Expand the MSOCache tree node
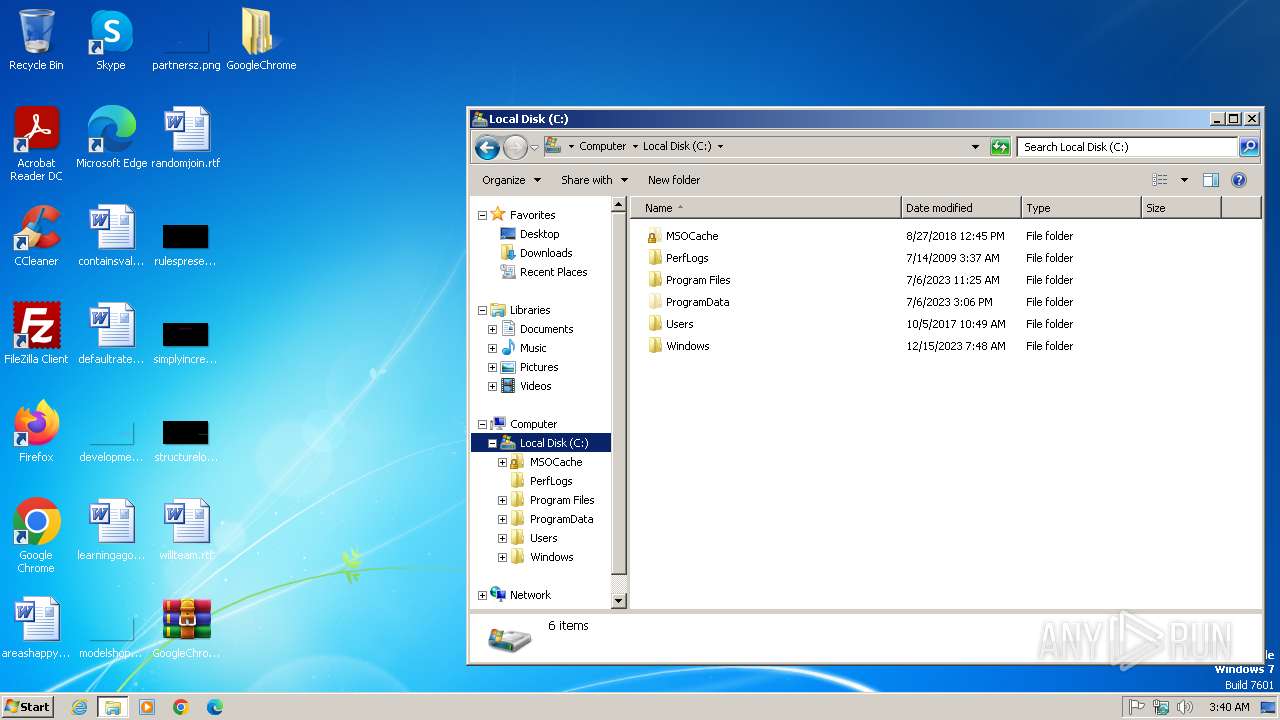This screenshot has height=720, width=1280. (x=502, y=462)
